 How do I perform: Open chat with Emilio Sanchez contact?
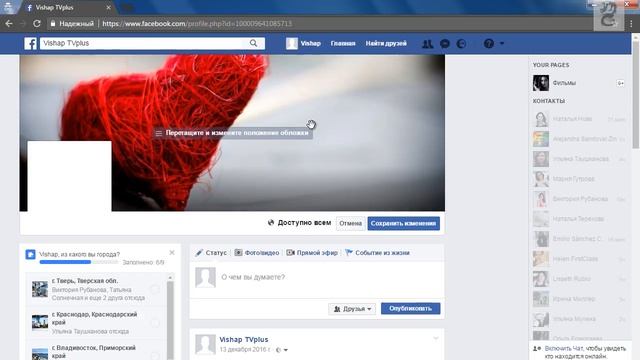coord(579,239)
